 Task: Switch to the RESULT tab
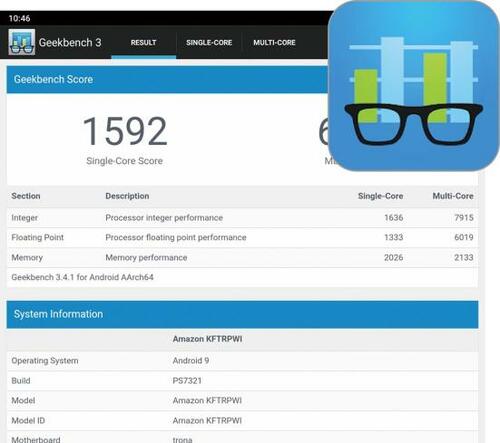143,43
